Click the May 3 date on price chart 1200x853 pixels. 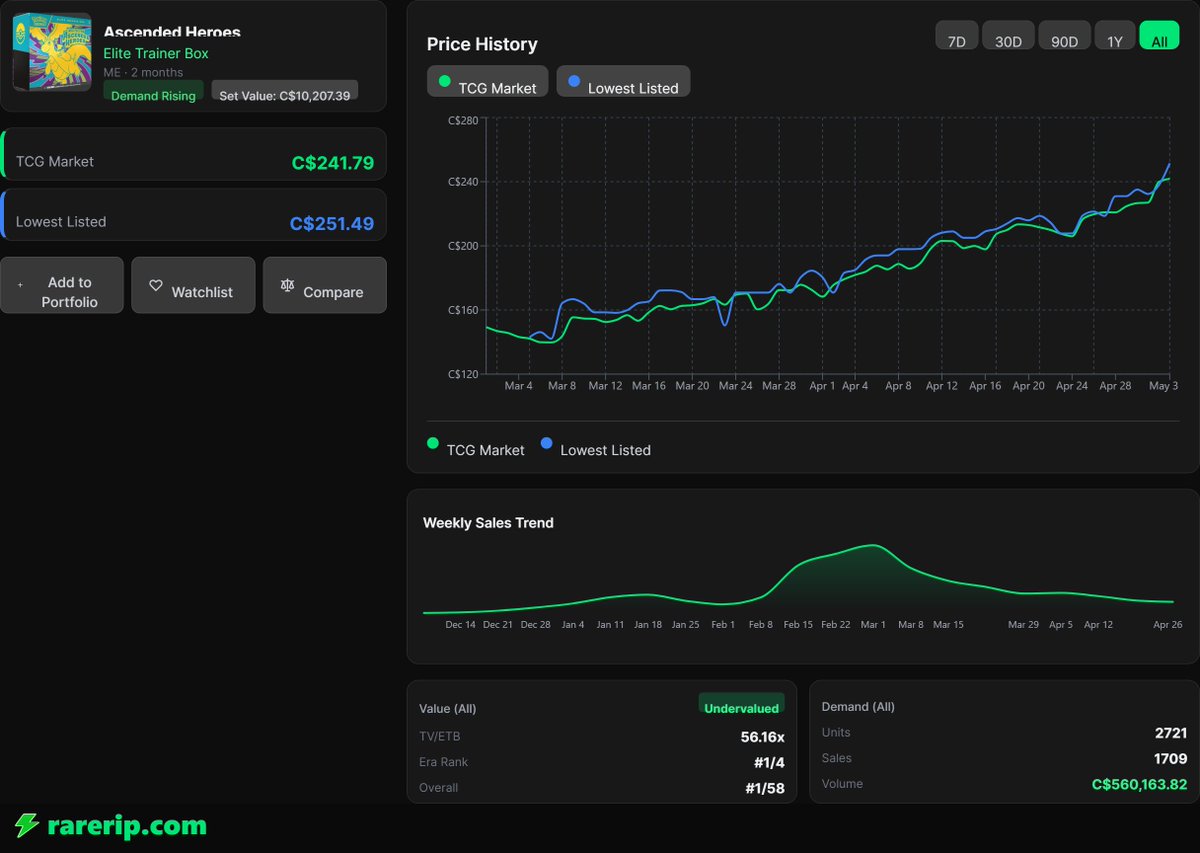coord(1163,385)
